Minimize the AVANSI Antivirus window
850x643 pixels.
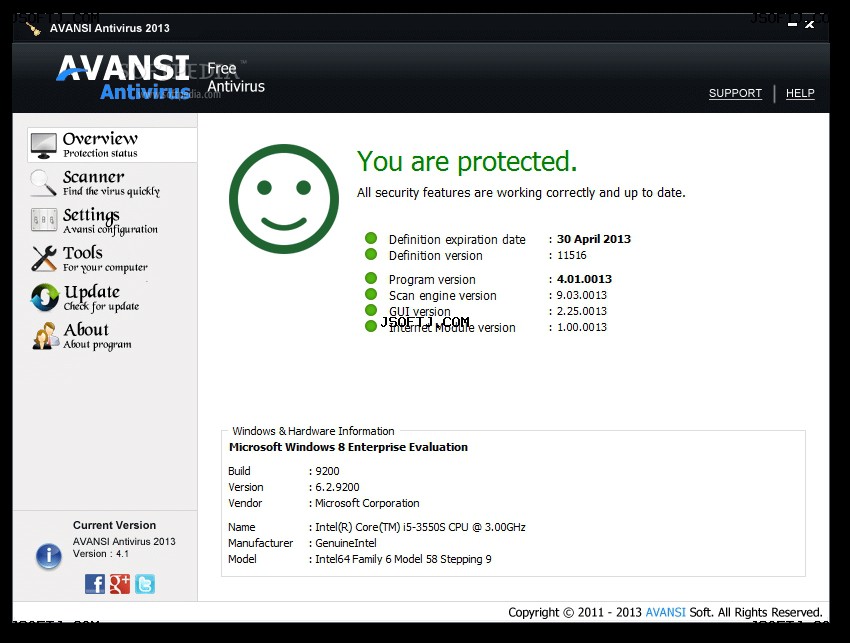[x=793, y=24]
